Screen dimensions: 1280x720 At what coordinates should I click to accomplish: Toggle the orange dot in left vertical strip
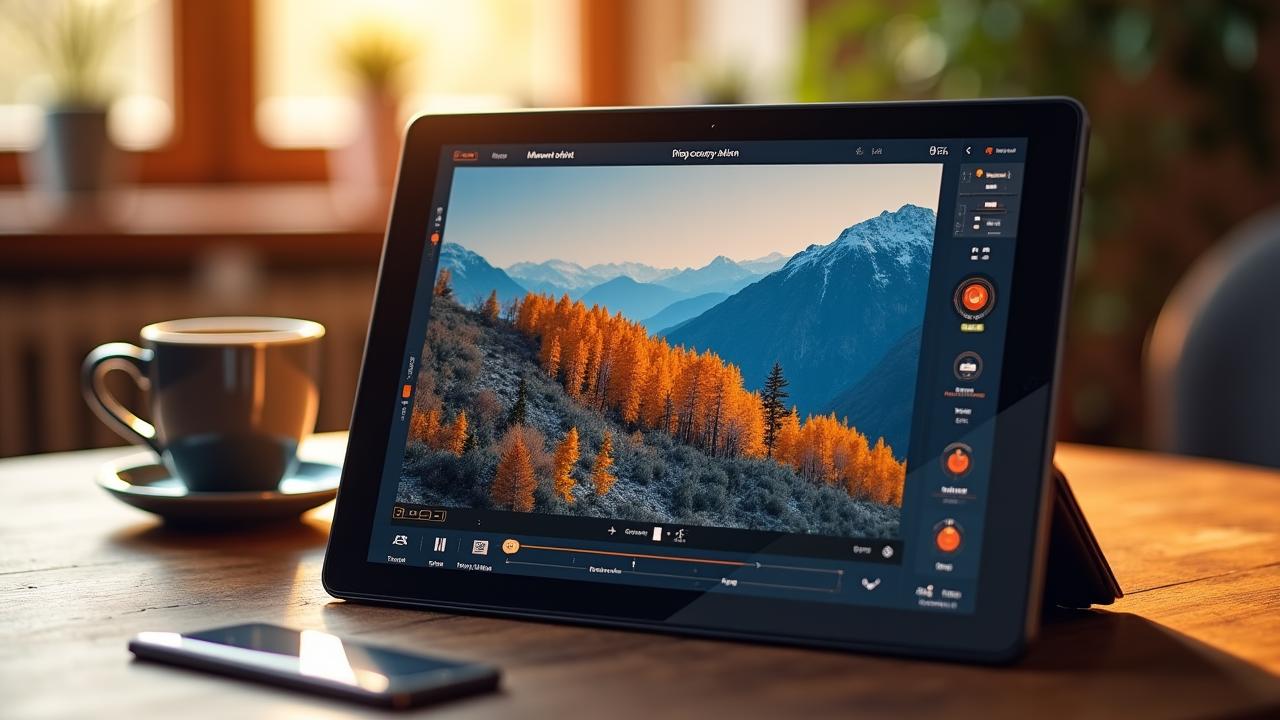coord(434,239)
